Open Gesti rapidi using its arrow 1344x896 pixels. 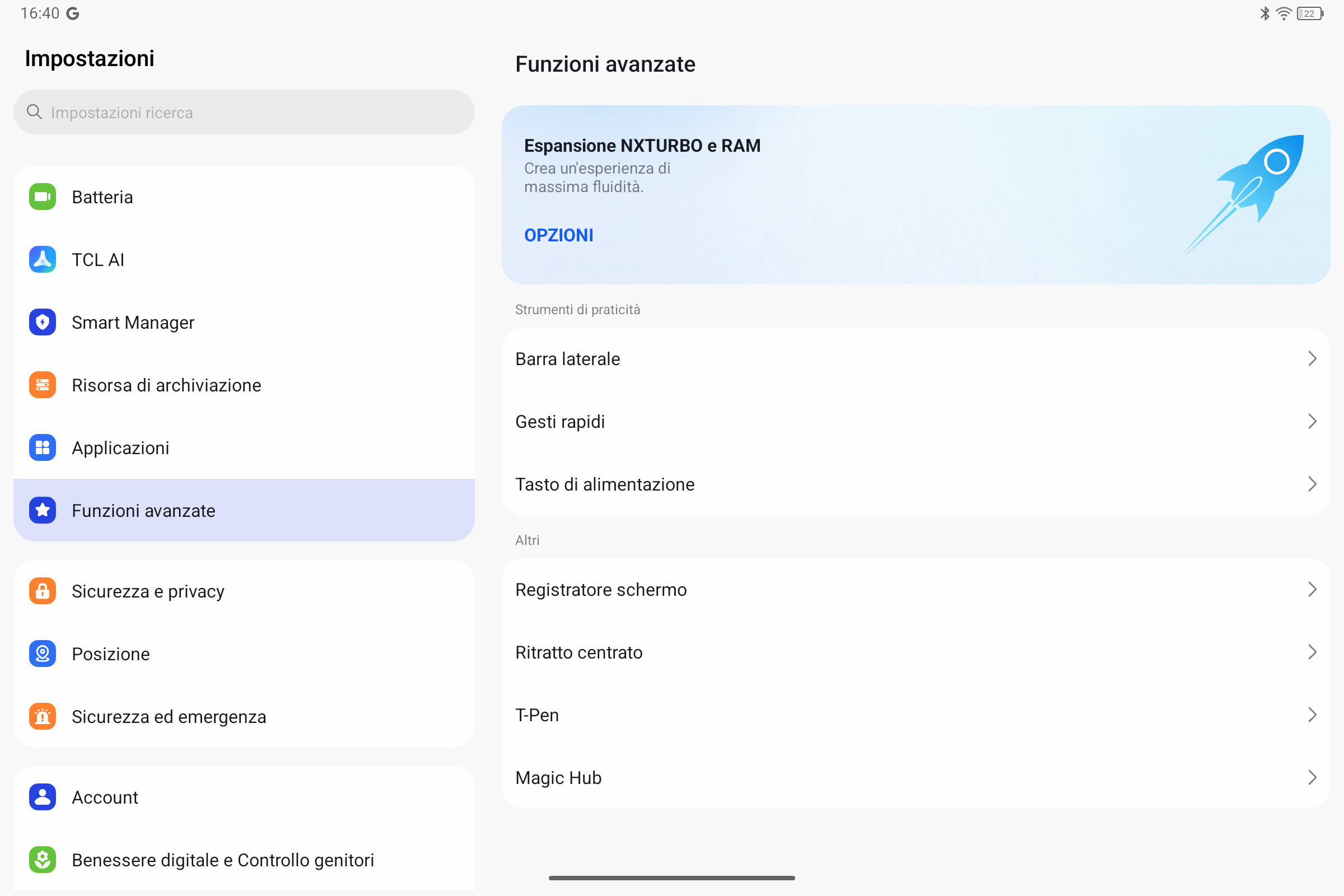pyautogui.click(x=1312, y=422)
